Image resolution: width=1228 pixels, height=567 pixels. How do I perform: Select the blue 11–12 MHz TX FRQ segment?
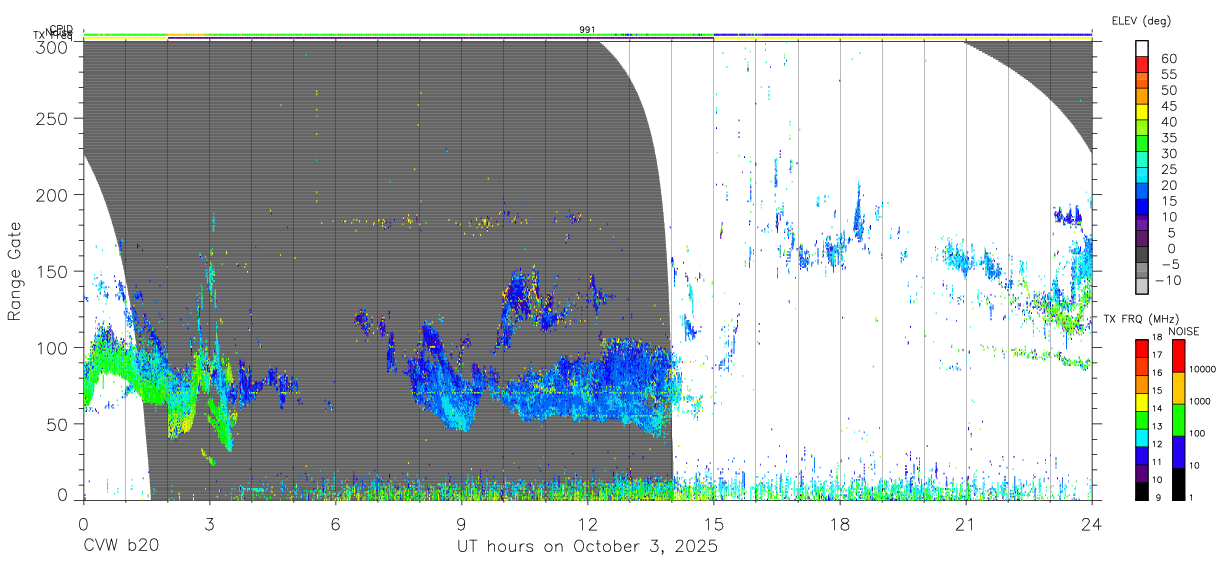[1141, 455]
